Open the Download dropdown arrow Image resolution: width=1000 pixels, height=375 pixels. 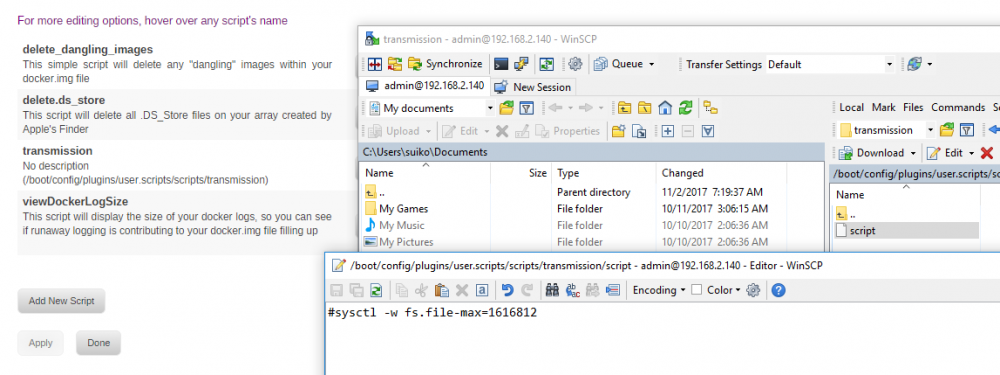point(913,153)
